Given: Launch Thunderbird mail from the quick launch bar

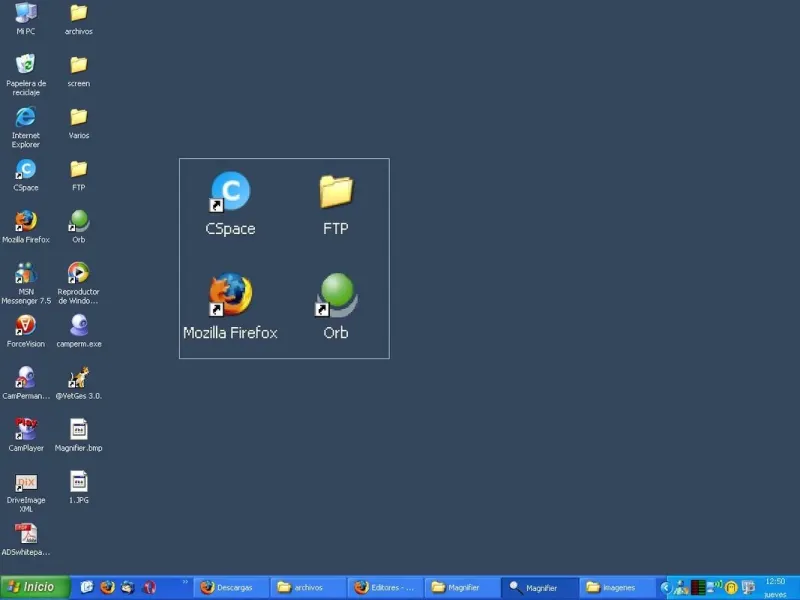Looking at the screenshot, I should [x=128, y=587].
